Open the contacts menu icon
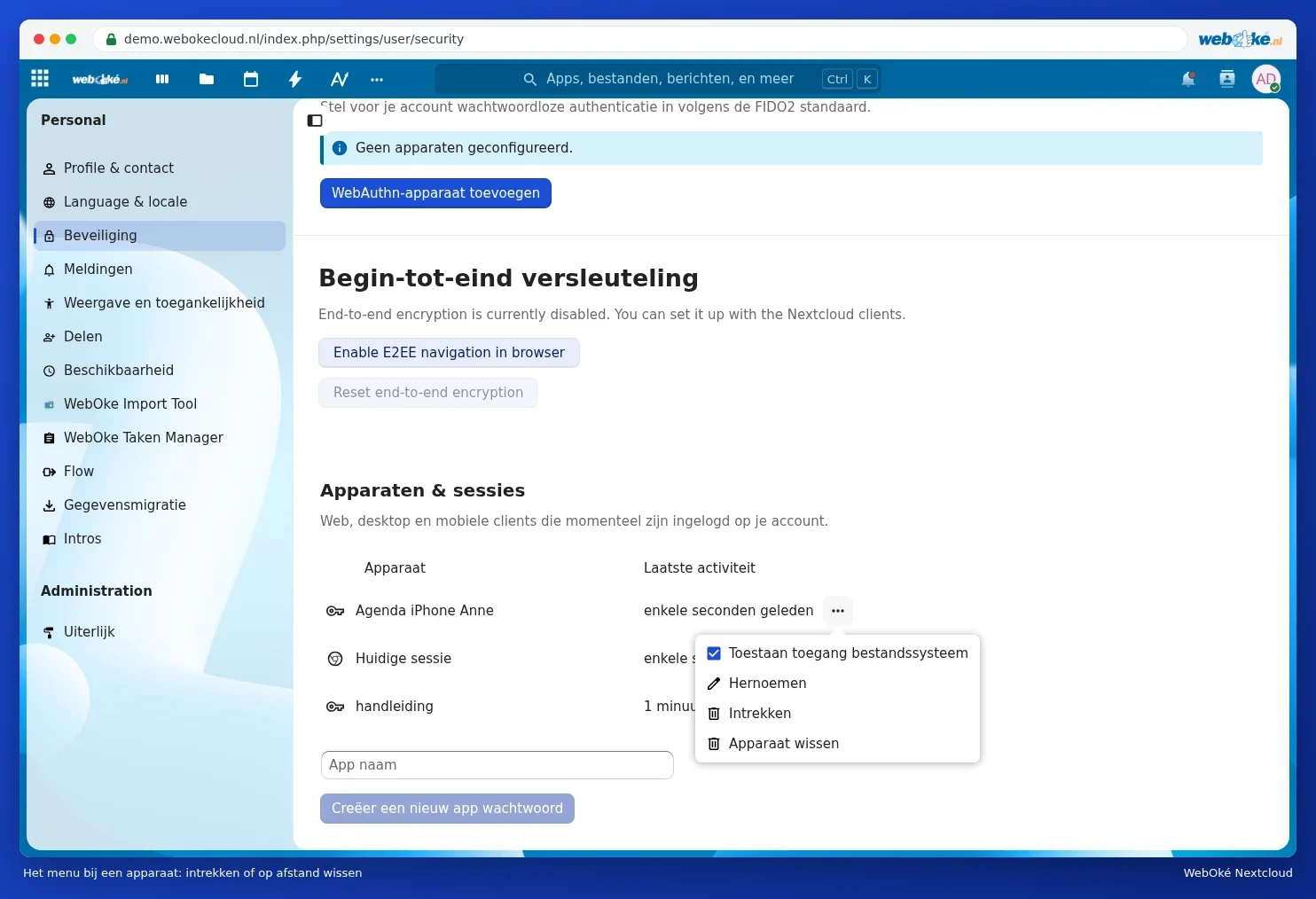The image size is (1316, 899). pyautogui.click(x=1227, y=79)
